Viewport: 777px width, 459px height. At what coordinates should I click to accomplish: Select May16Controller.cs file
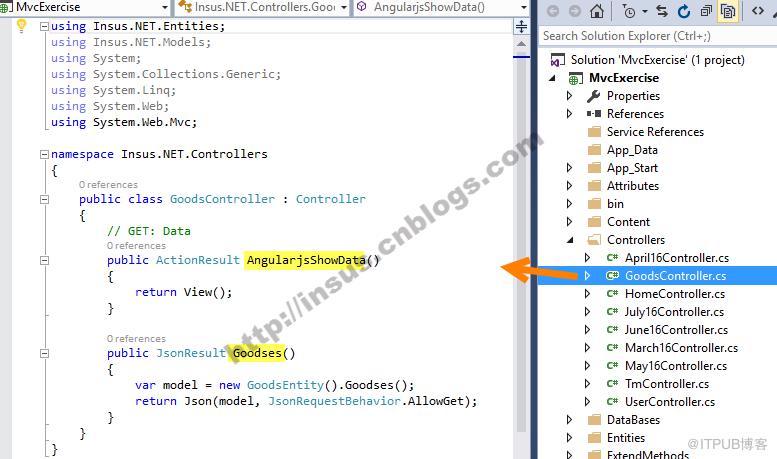coord(676,366)
